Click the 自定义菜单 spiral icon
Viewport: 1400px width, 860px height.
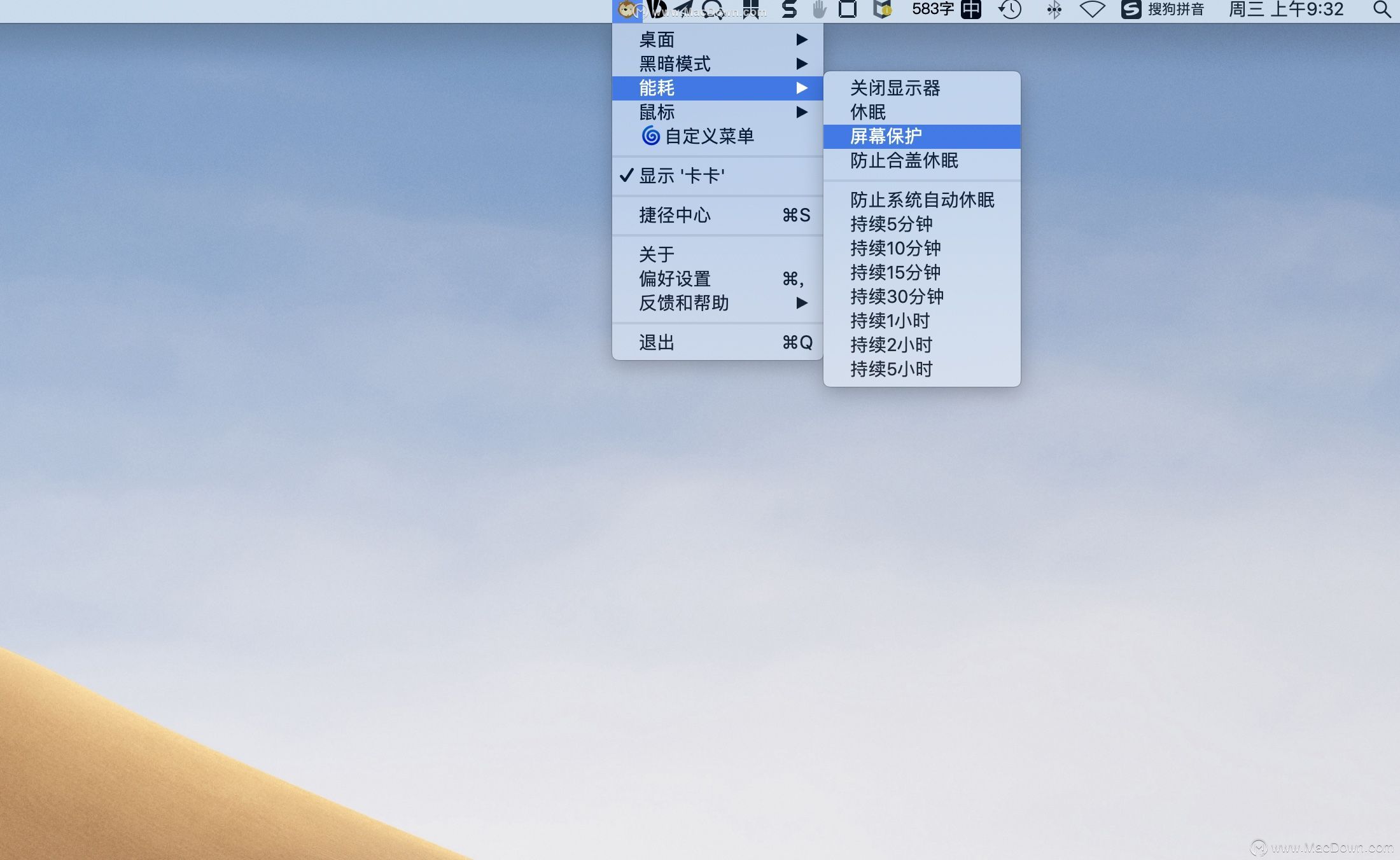pos(650,136)
